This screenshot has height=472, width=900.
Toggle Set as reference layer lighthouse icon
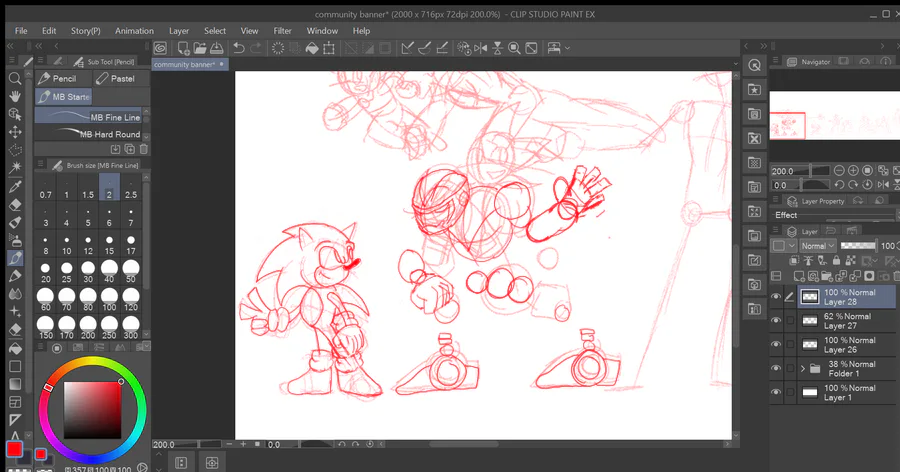(808, 261)
